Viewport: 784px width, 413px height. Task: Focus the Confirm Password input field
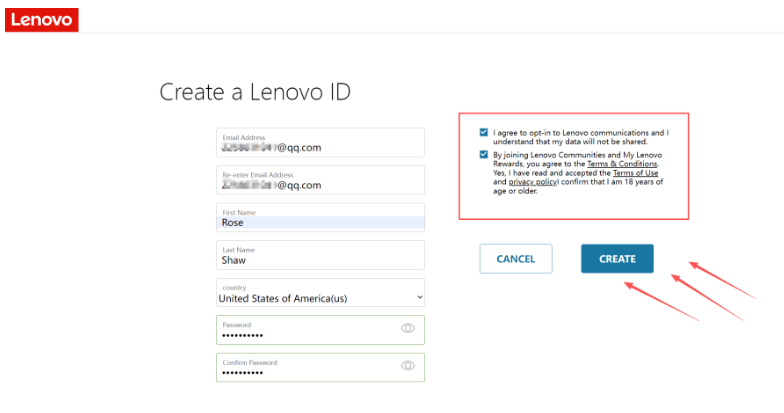(x=320, y=368)
